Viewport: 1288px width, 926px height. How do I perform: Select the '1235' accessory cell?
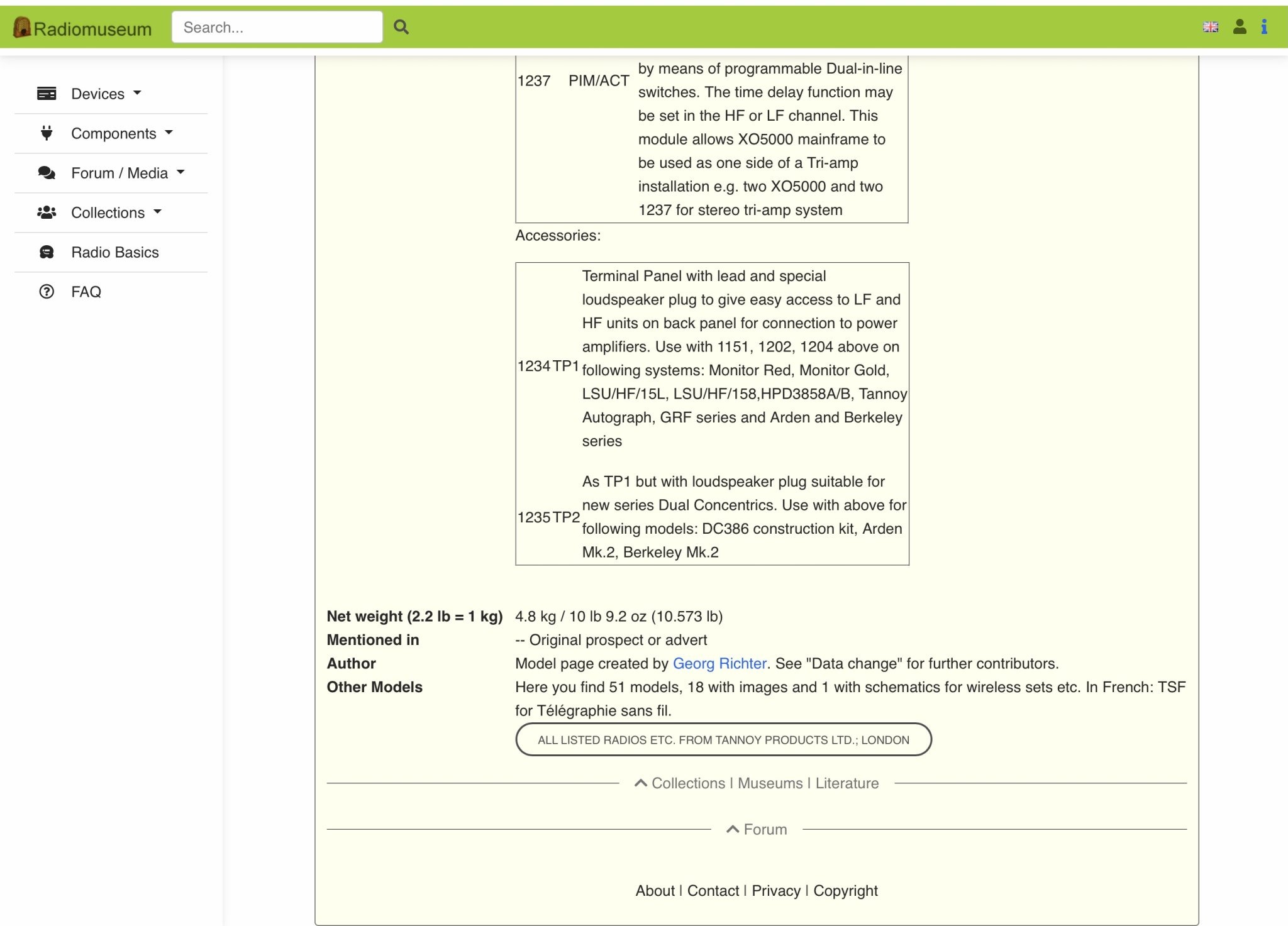pyautogui.click(x=534, y=517)
